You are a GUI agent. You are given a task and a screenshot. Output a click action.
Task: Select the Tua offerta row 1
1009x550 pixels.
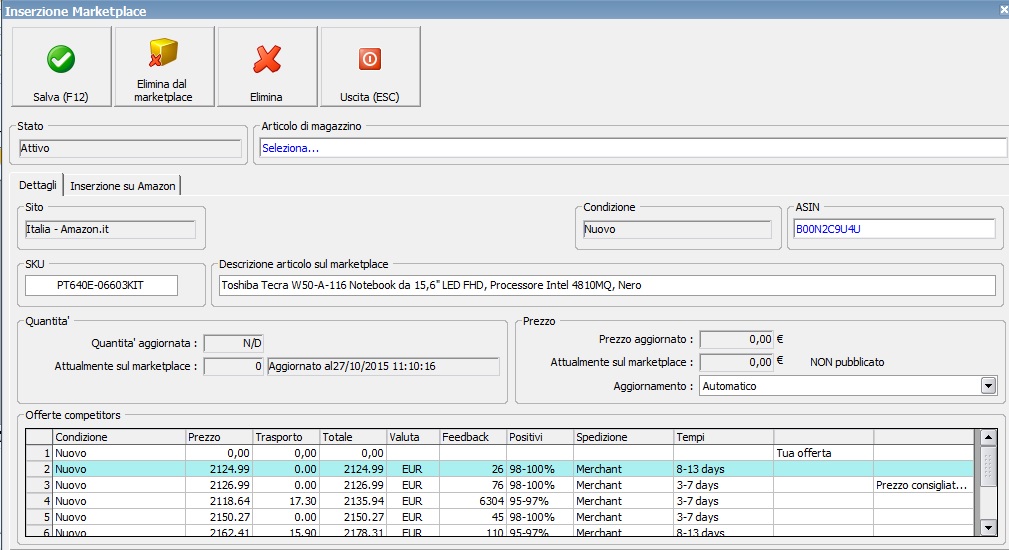tap(500, 453)
